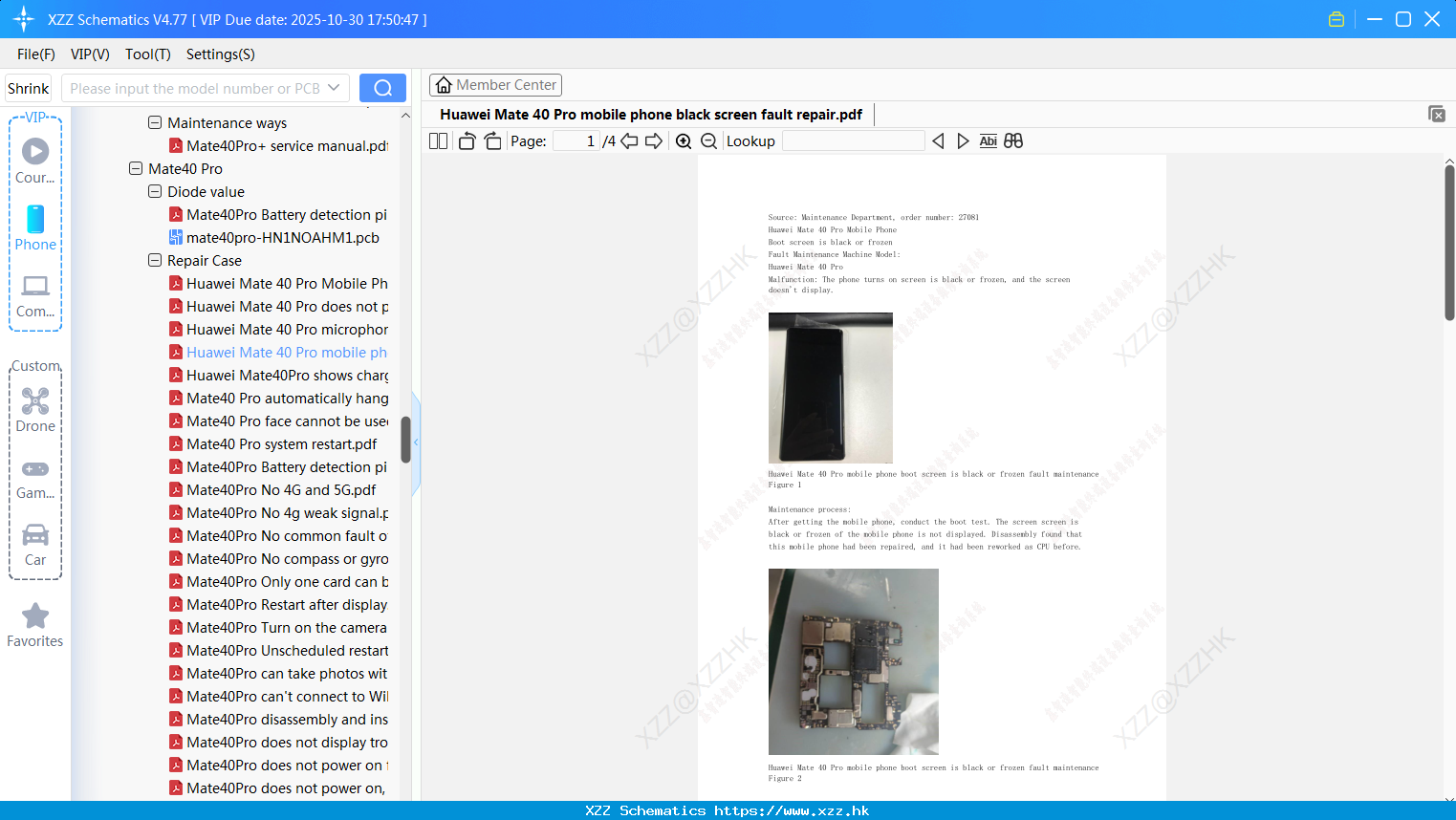Open Mate40Pro disassembly and ins file

pos(278,719)
